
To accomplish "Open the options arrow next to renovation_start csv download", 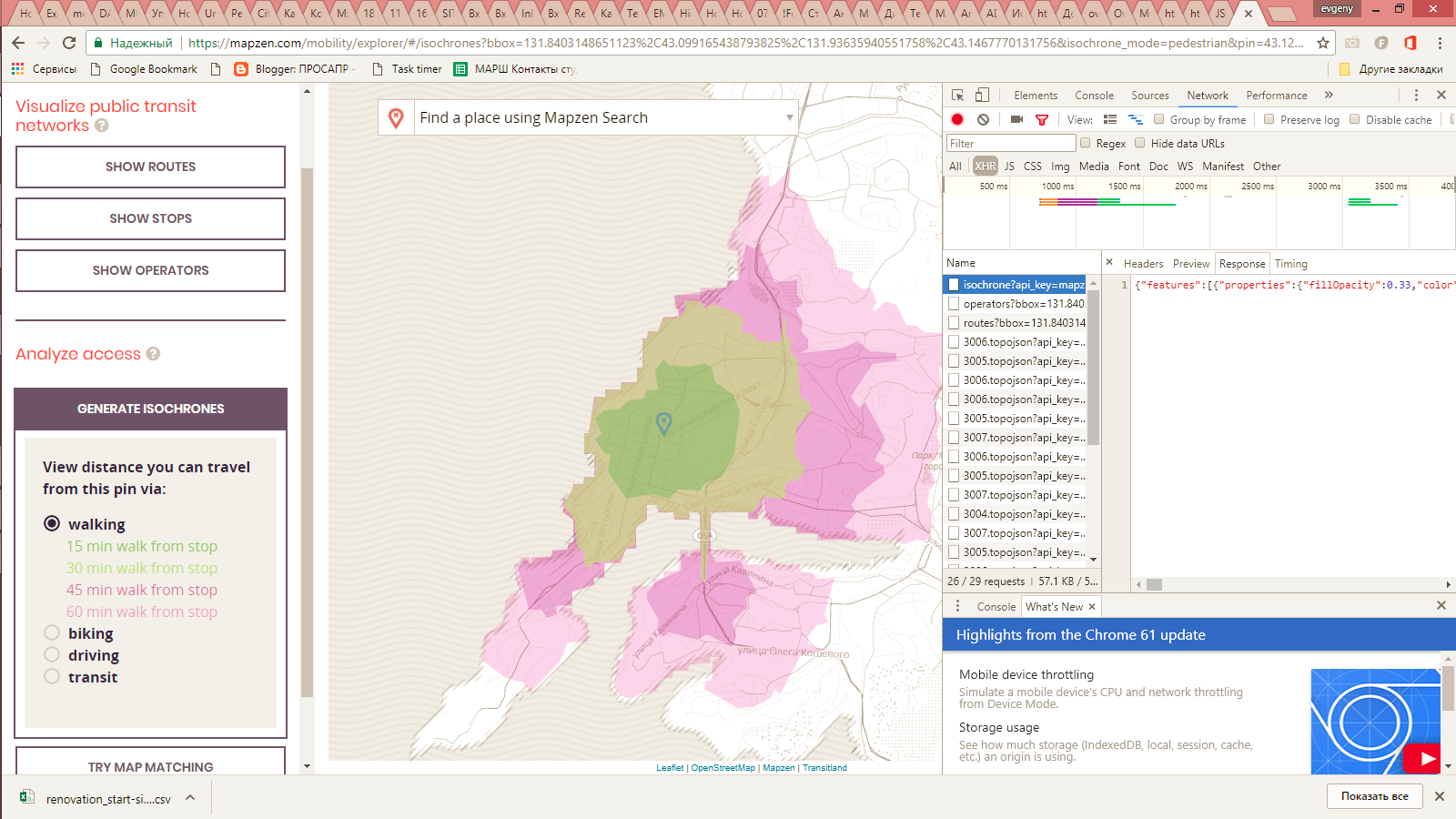I will 190,798.
